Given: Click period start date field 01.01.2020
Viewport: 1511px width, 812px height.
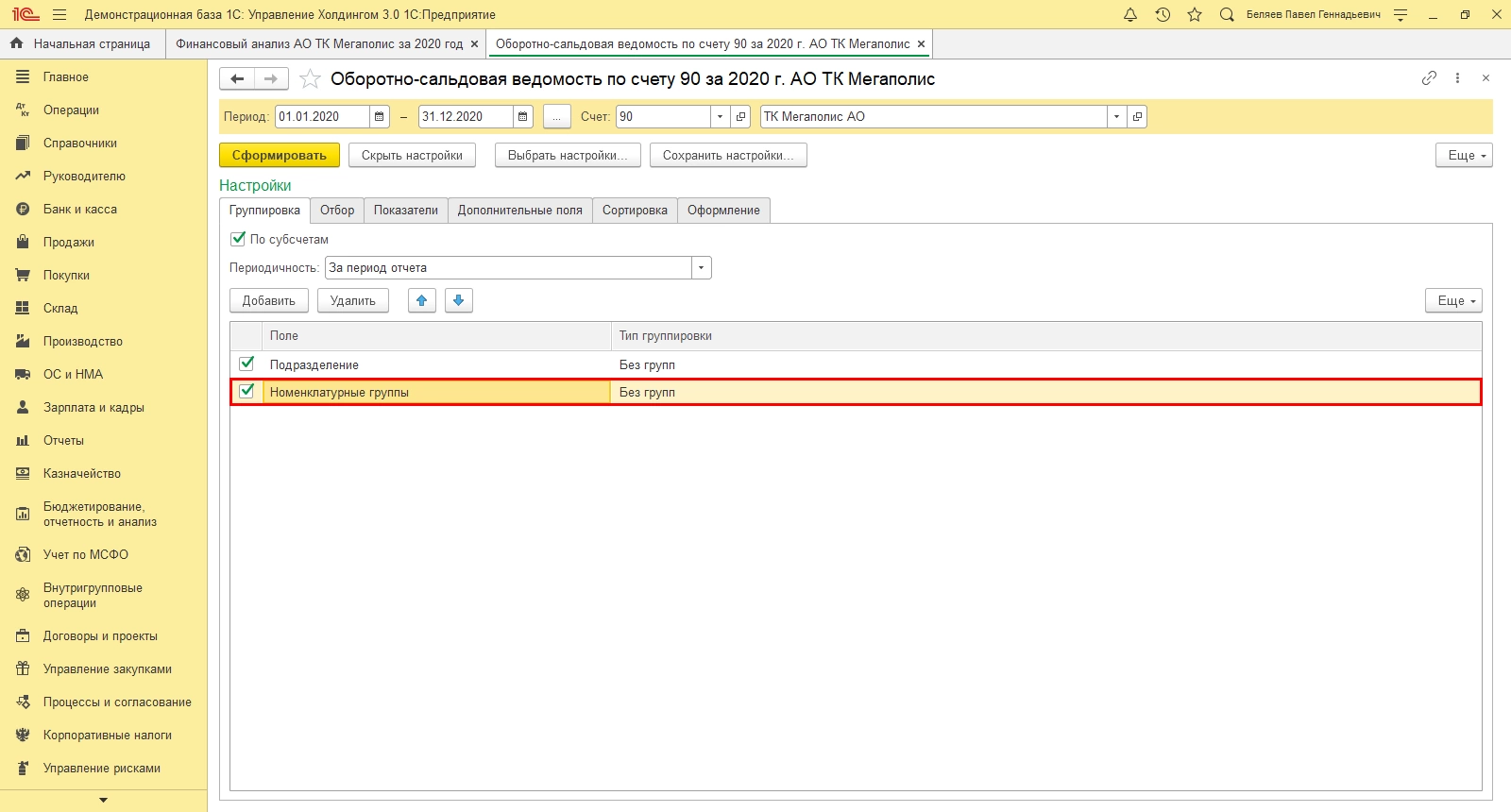Looking at the screenshot, I should (x=322, y=117).
